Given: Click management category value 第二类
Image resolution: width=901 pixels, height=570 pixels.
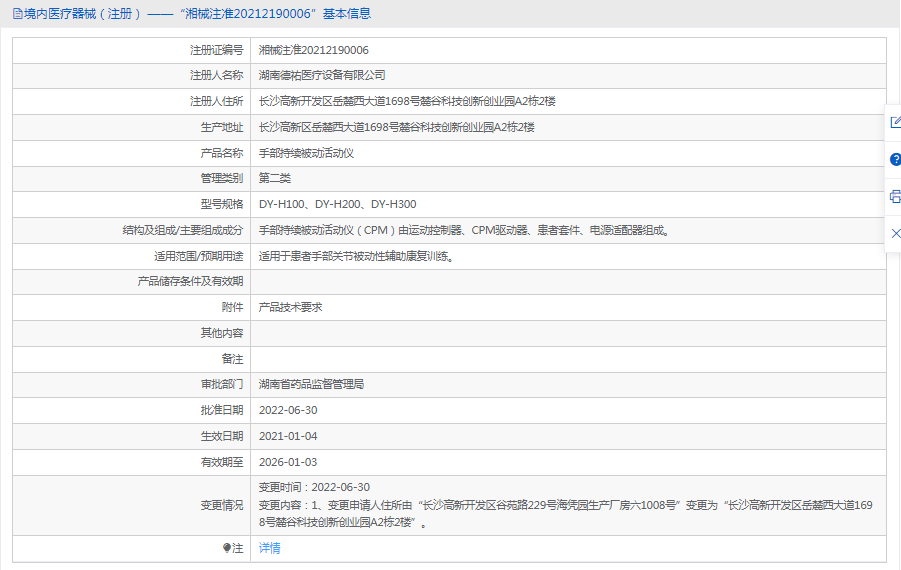Looking at the screenshot, I should pyautogui.click(x=275, y=178).
